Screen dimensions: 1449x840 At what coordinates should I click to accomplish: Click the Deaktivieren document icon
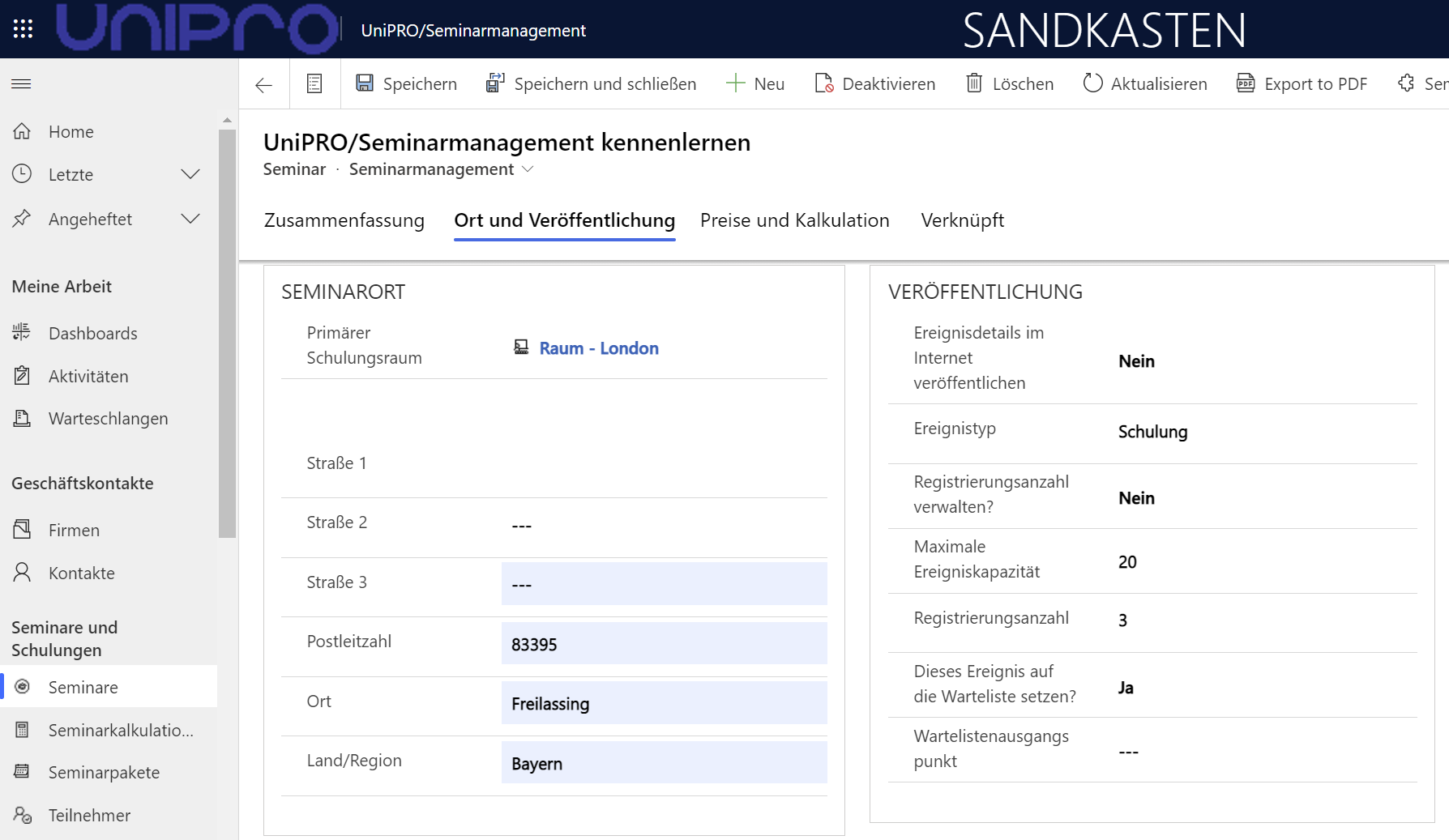click(824, 83)
